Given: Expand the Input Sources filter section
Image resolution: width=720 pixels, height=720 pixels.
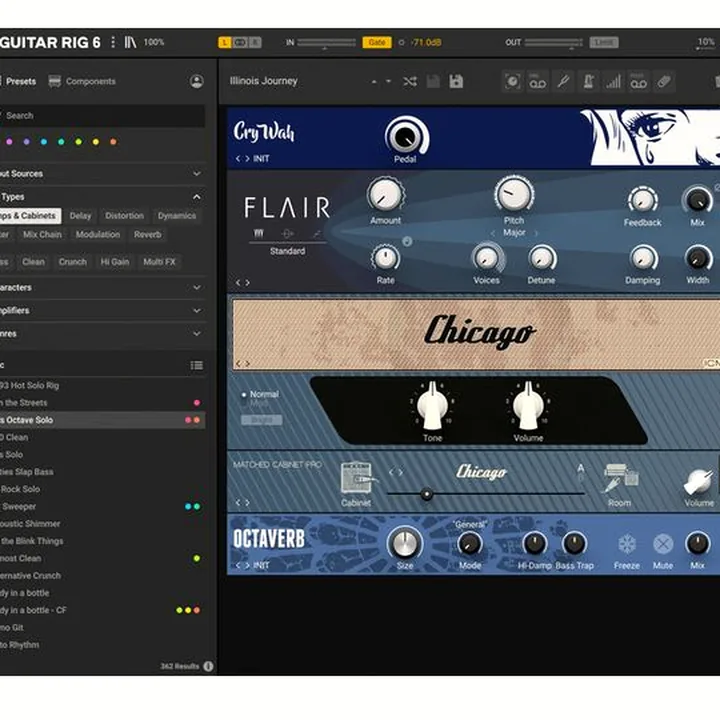Looking at the screenshot, I should [x=102, y=174].
